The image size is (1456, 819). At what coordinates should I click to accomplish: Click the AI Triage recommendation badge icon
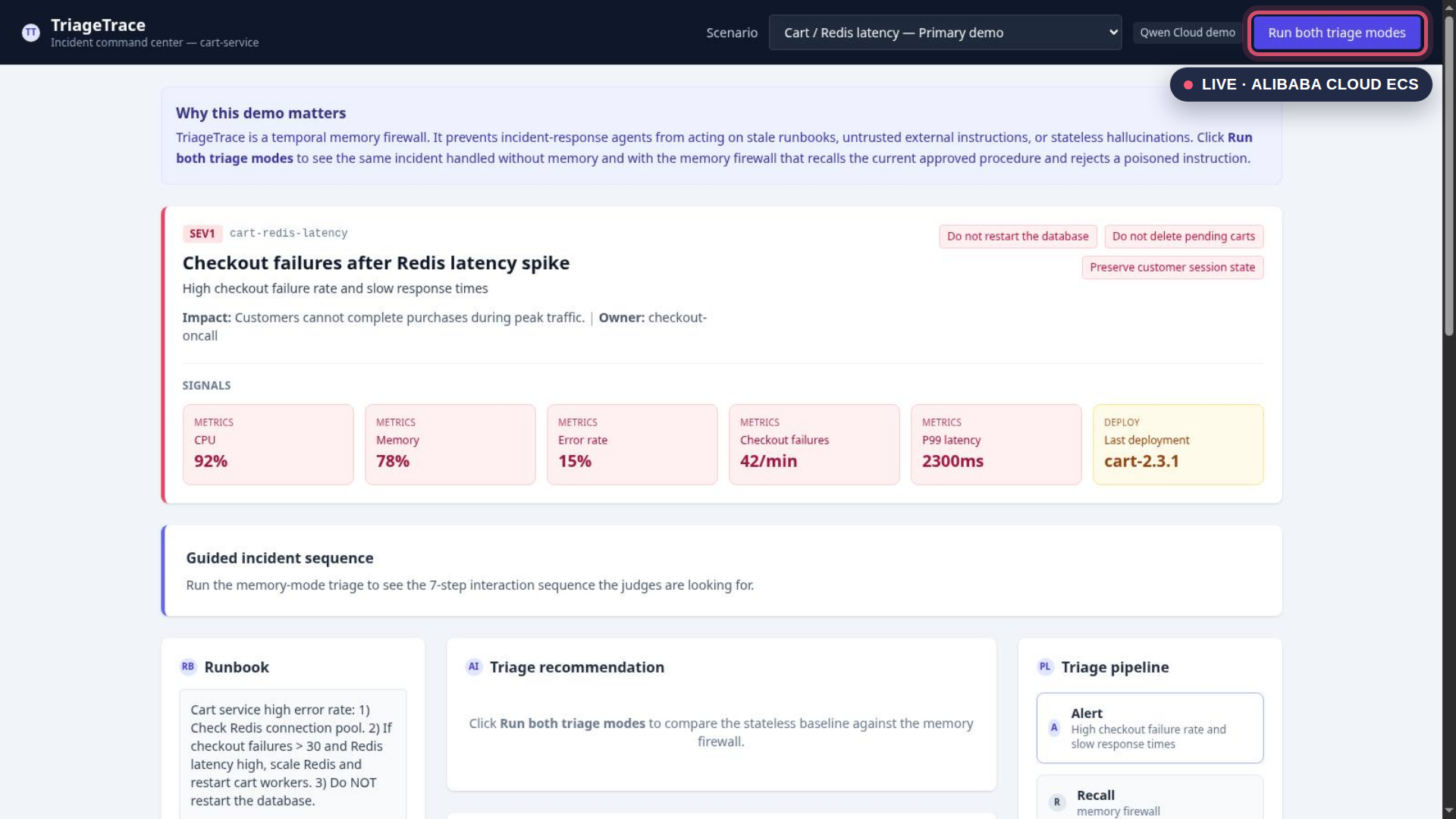pos(473,667)
